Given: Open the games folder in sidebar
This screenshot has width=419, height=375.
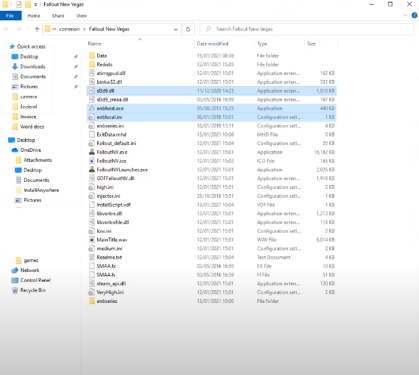Looking at the screenshot, I should 31,260.
